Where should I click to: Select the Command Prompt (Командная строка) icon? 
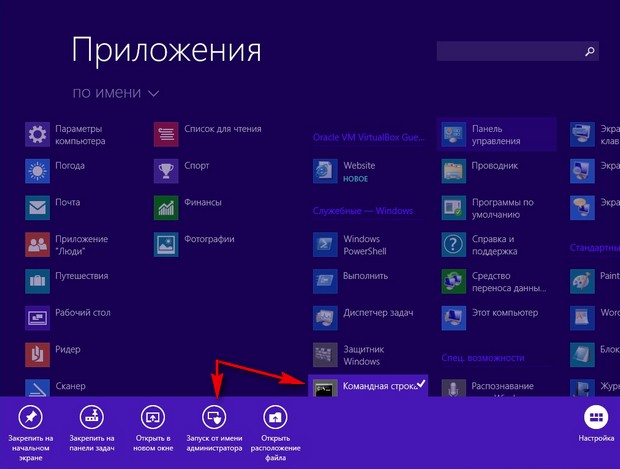point(325,388)
